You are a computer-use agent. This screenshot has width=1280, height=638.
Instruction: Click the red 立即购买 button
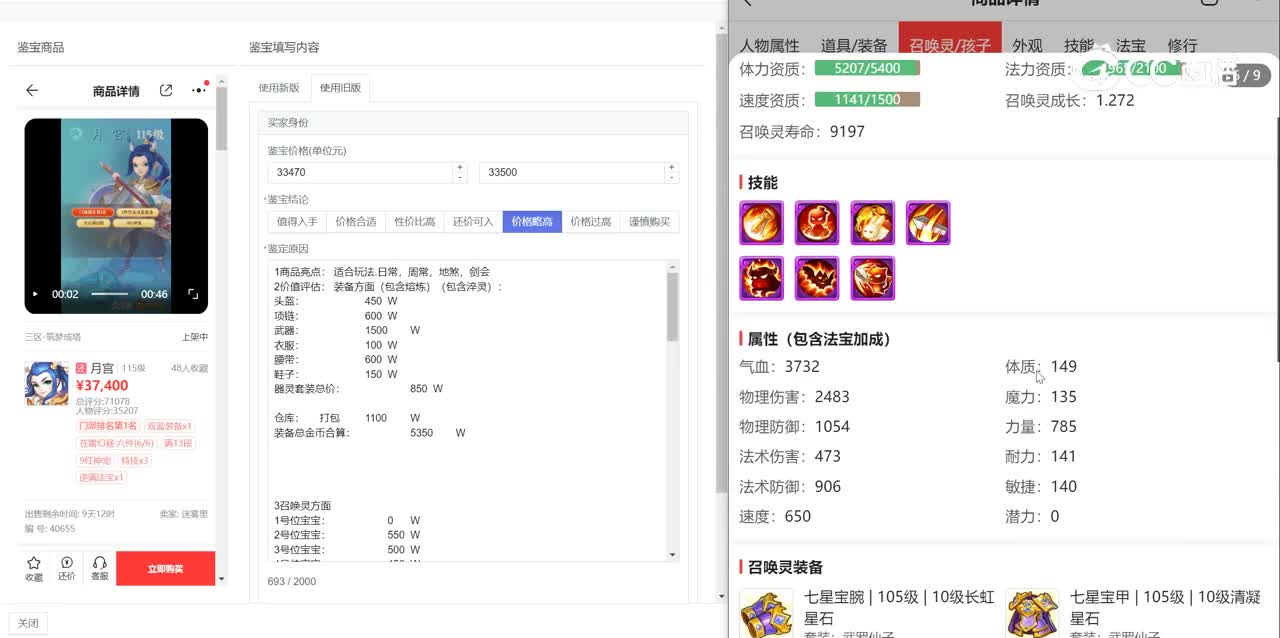click(165, 568)
